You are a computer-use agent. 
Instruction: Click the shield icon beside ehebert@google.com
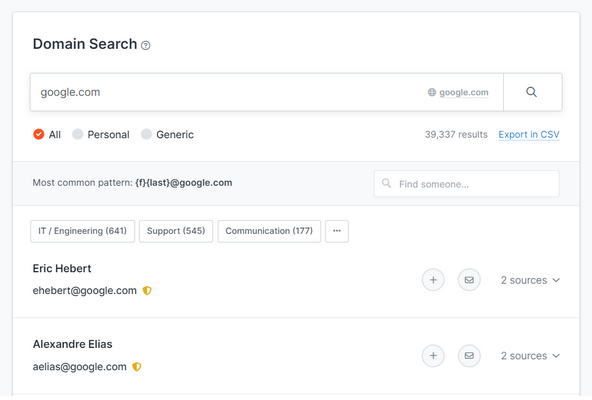(x=147, y=290)
